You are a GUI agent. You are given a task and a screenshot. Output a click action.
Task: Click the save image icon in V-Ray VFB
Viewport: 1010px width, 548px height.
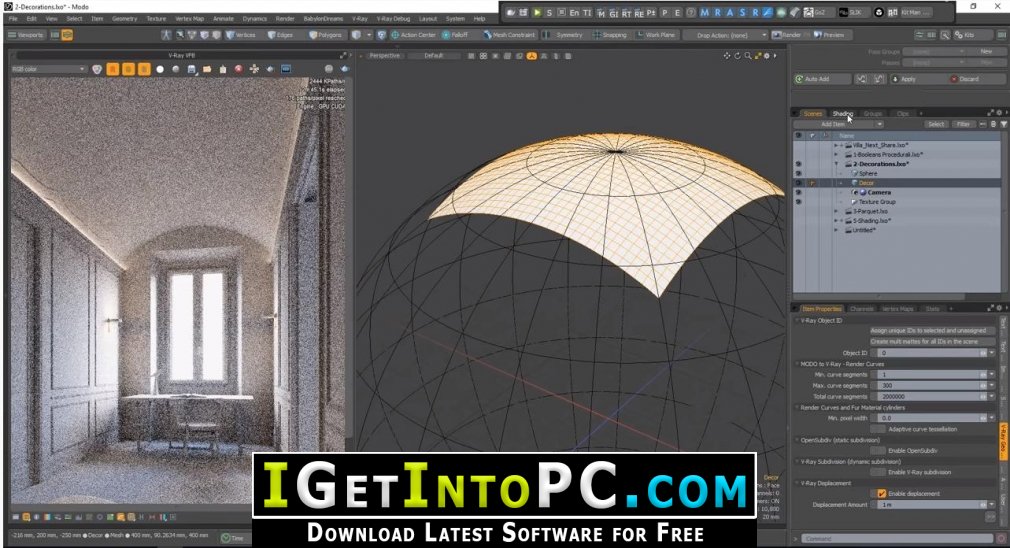coord(191,69)
